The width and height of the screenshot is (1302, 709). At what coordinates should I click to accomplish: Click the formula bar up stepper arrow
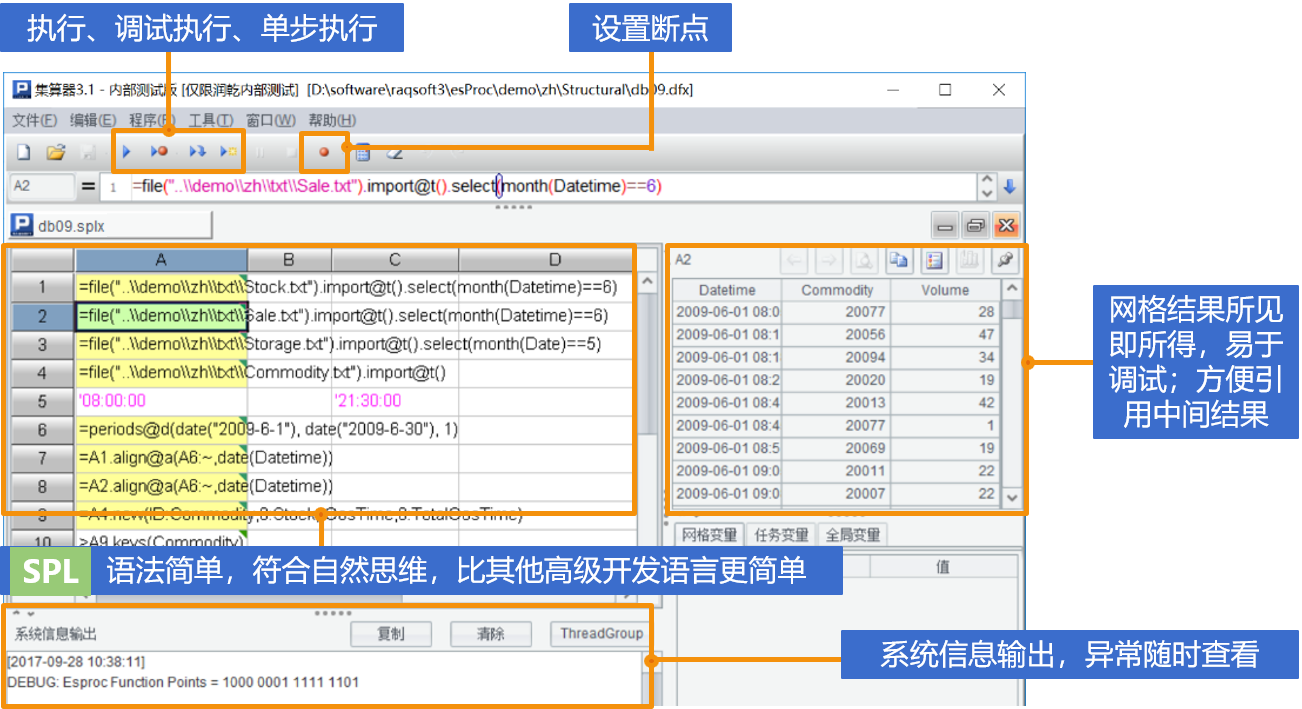point(987,180)
